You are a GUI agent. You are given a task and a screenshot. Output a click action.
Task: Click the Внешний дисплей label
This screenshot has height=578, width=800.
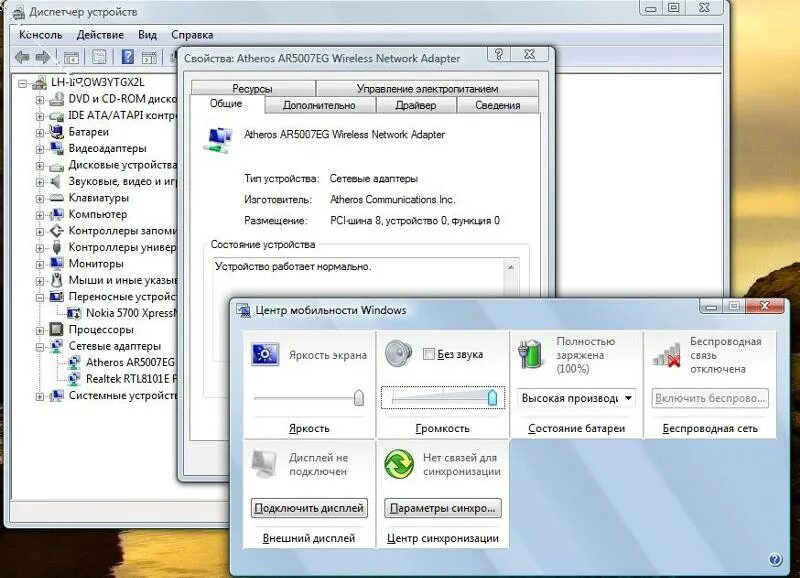point(309,538)
